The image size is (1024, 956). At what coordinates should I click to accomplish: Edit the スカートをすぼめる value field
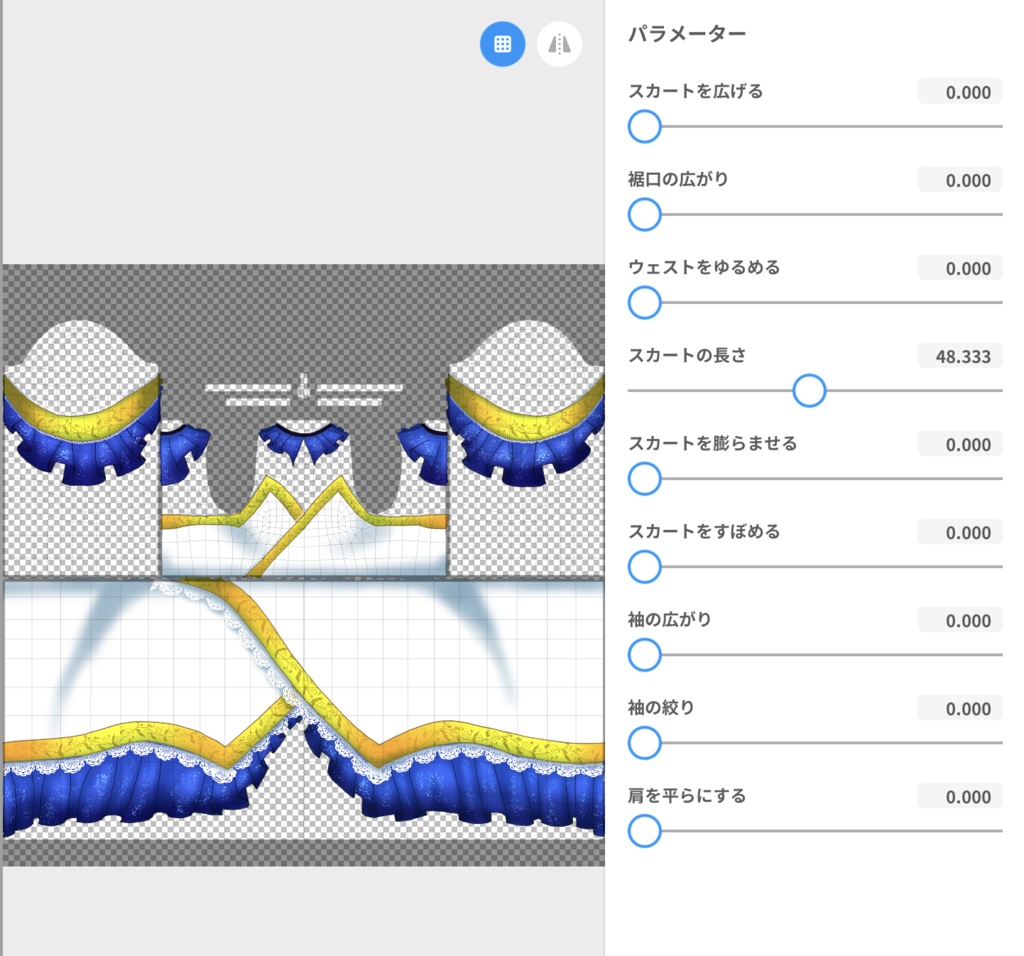[959, 533]
